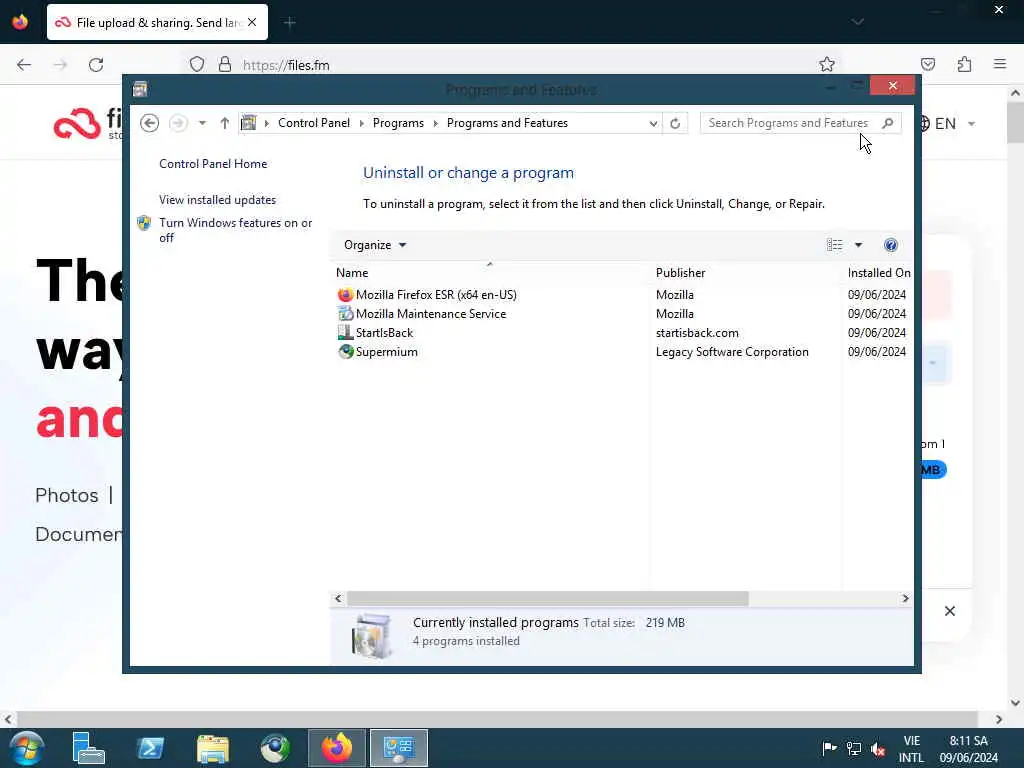Select Mozilla Maintenance Service entry
The width and height of the screenshot is (1024, 768).
(x=431, y=314)
